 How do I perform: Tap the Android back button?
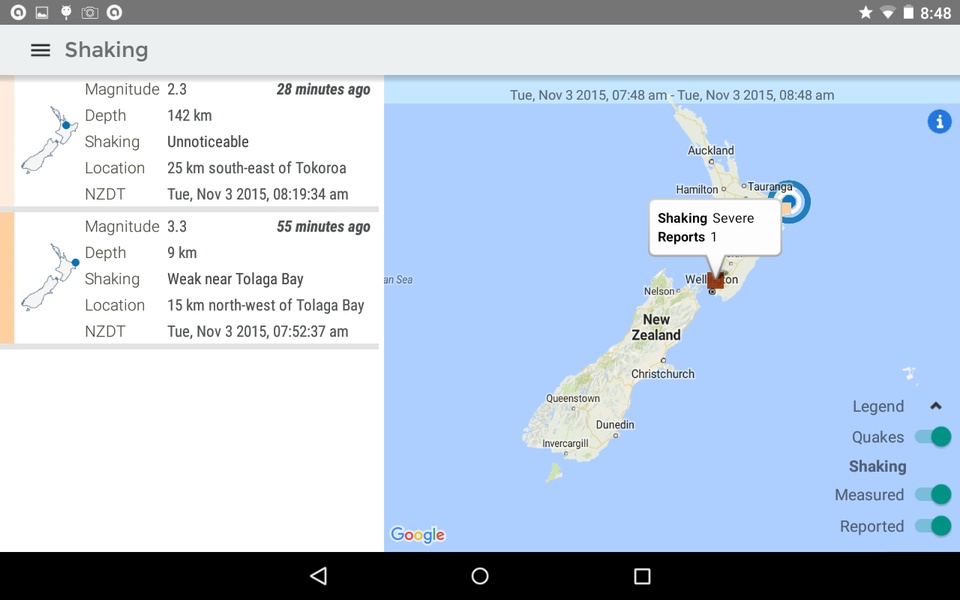(x=318, y=576)
